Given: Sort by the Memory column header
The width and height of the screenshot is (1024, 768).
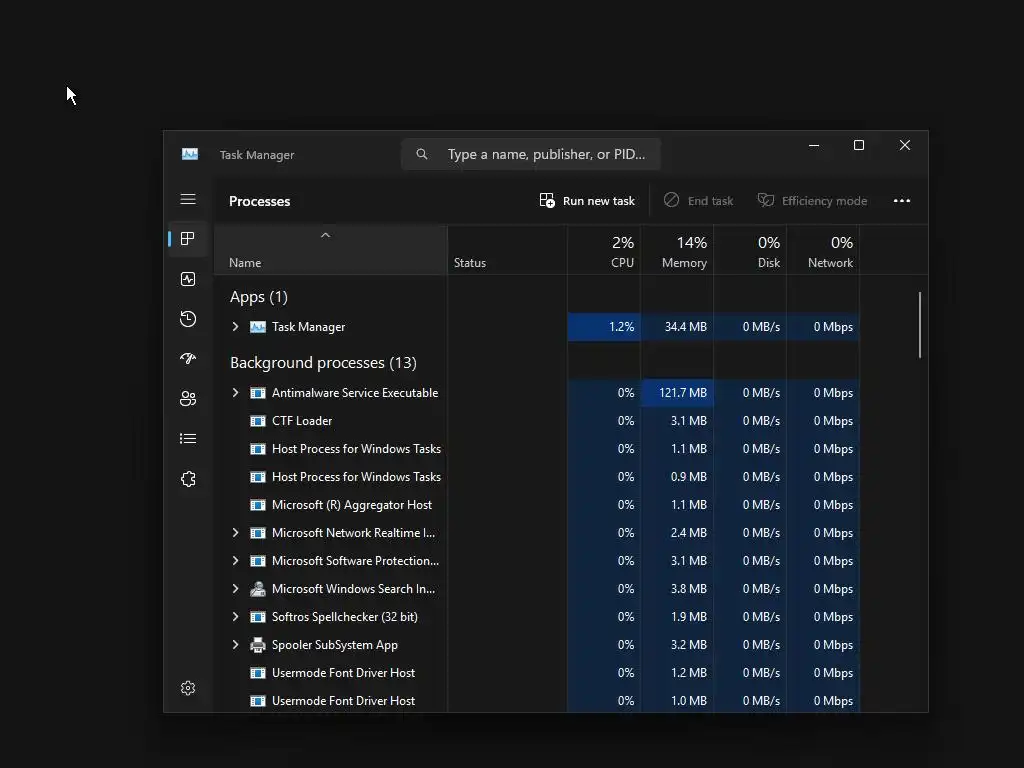Looking at the screenshot, I should click(677, 250).
